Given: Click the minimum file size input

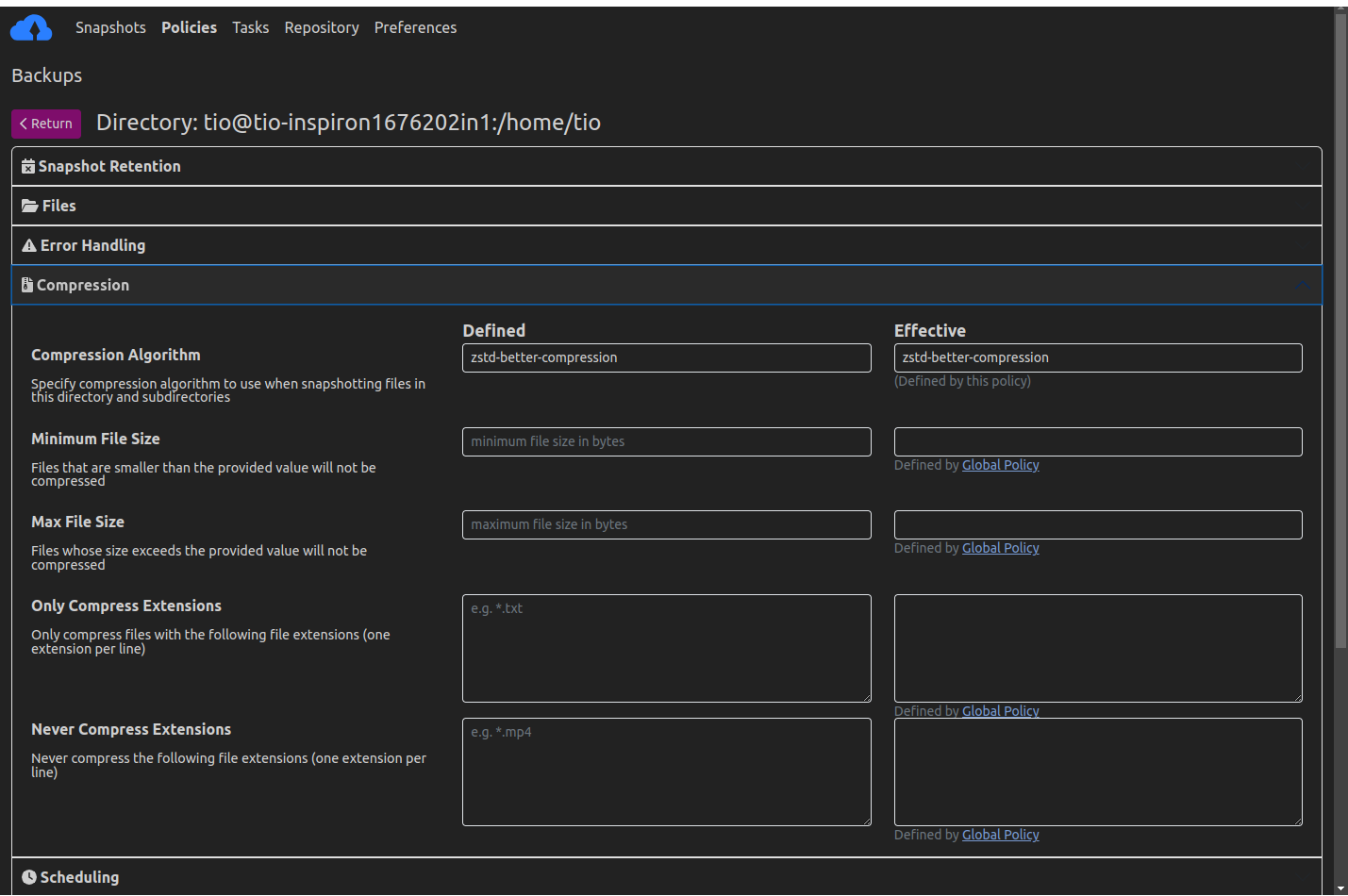Looking at the screenshot, I should click(x=667, y=441).
